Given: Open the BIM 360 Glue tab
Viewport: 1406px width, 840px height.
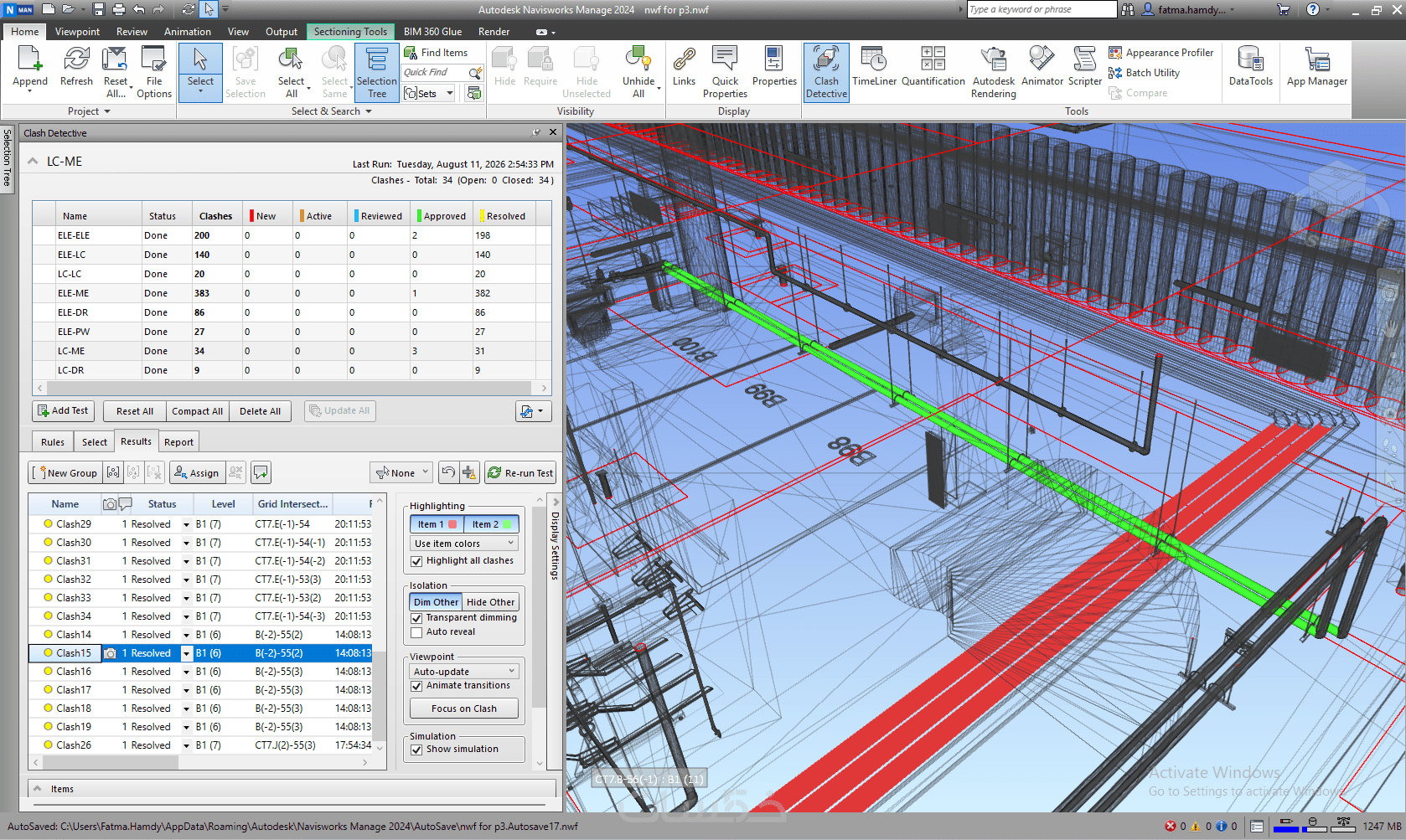Looking at the screenshot, I should coord(432,32).
